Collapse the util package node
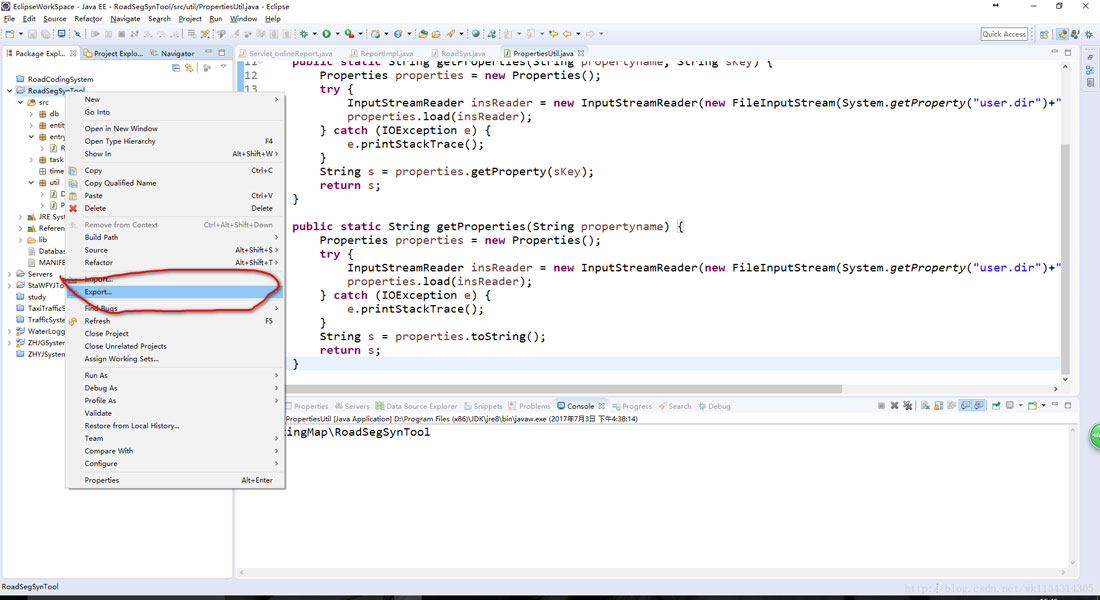 pyautogui.click(x=31, y=182)
